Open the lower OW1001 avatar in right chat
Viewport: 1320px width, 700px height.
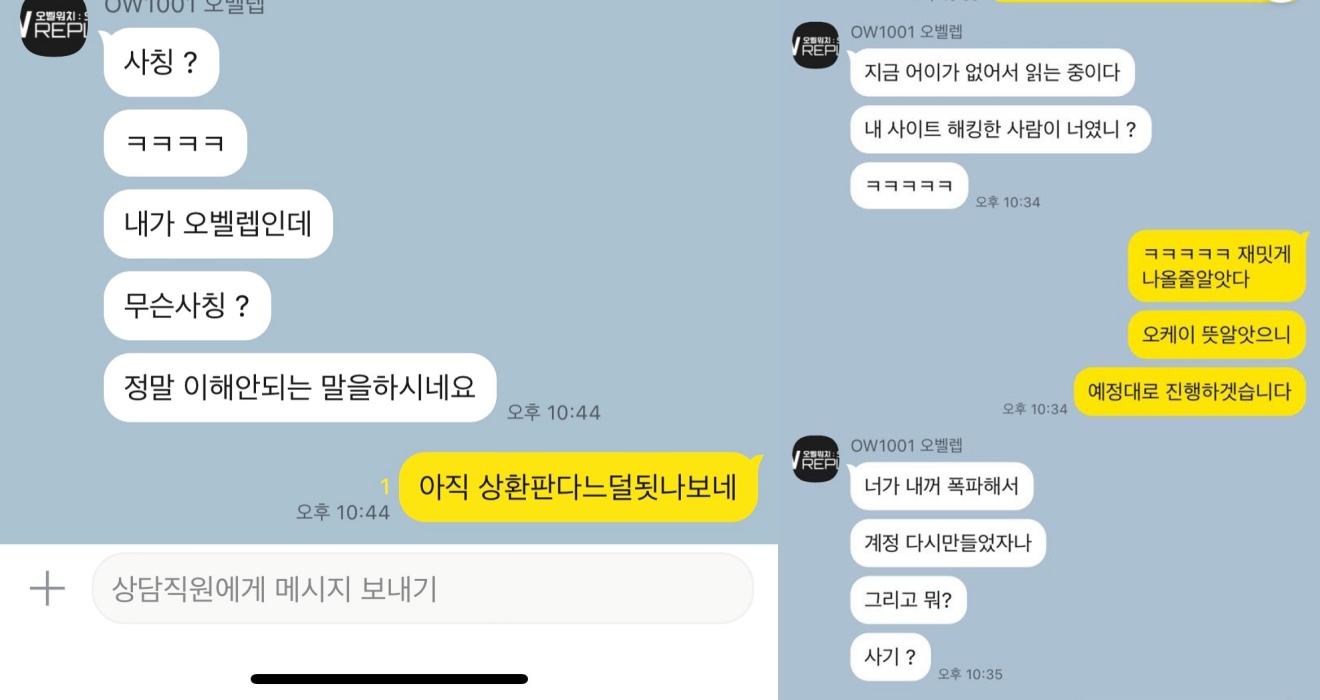(x=815, y=459)
